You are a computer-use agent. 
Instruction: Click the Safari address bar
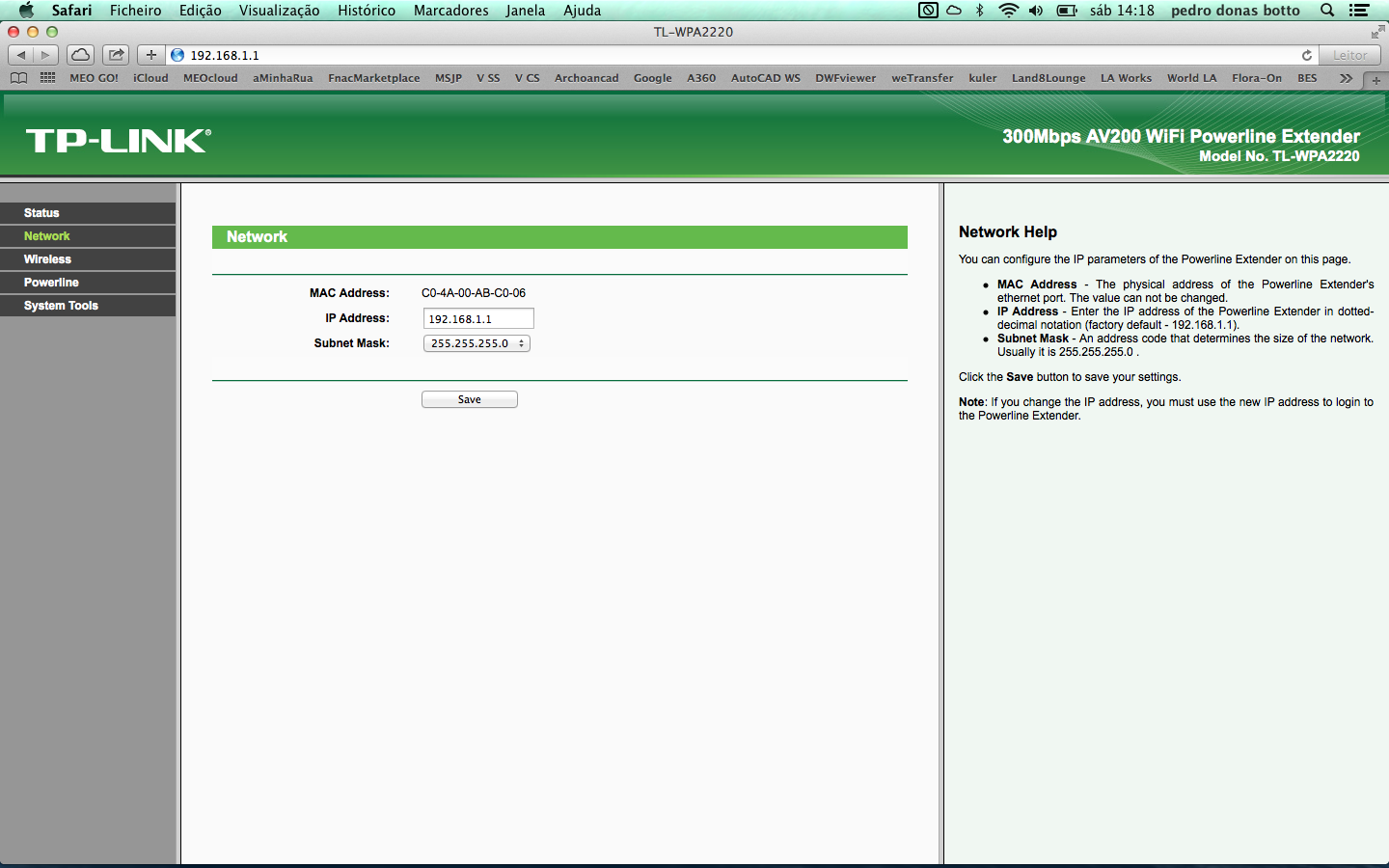pos(744,55)
